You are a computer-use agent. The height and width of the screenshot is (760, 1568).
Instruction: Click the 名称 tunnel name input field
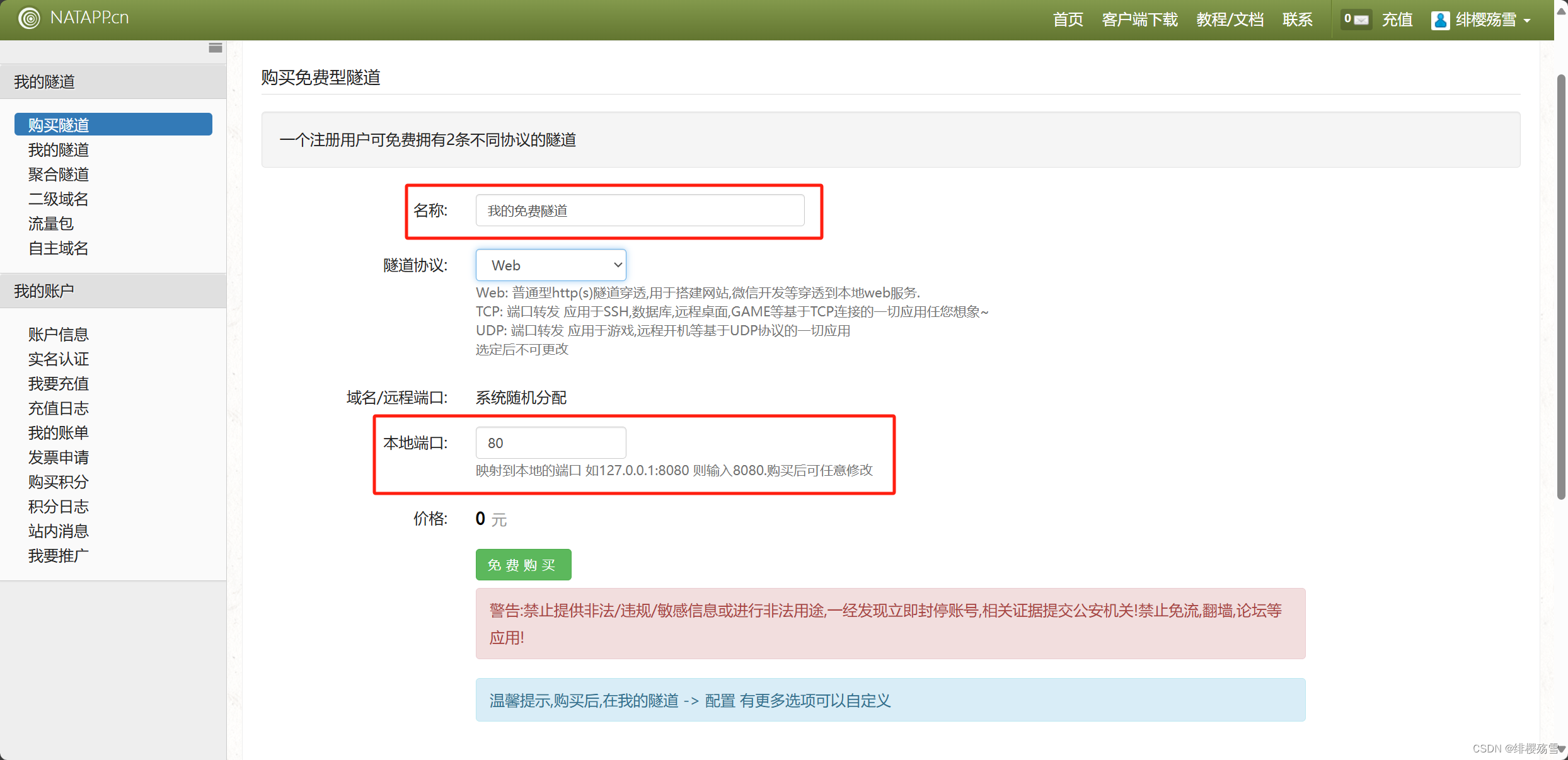639,210
